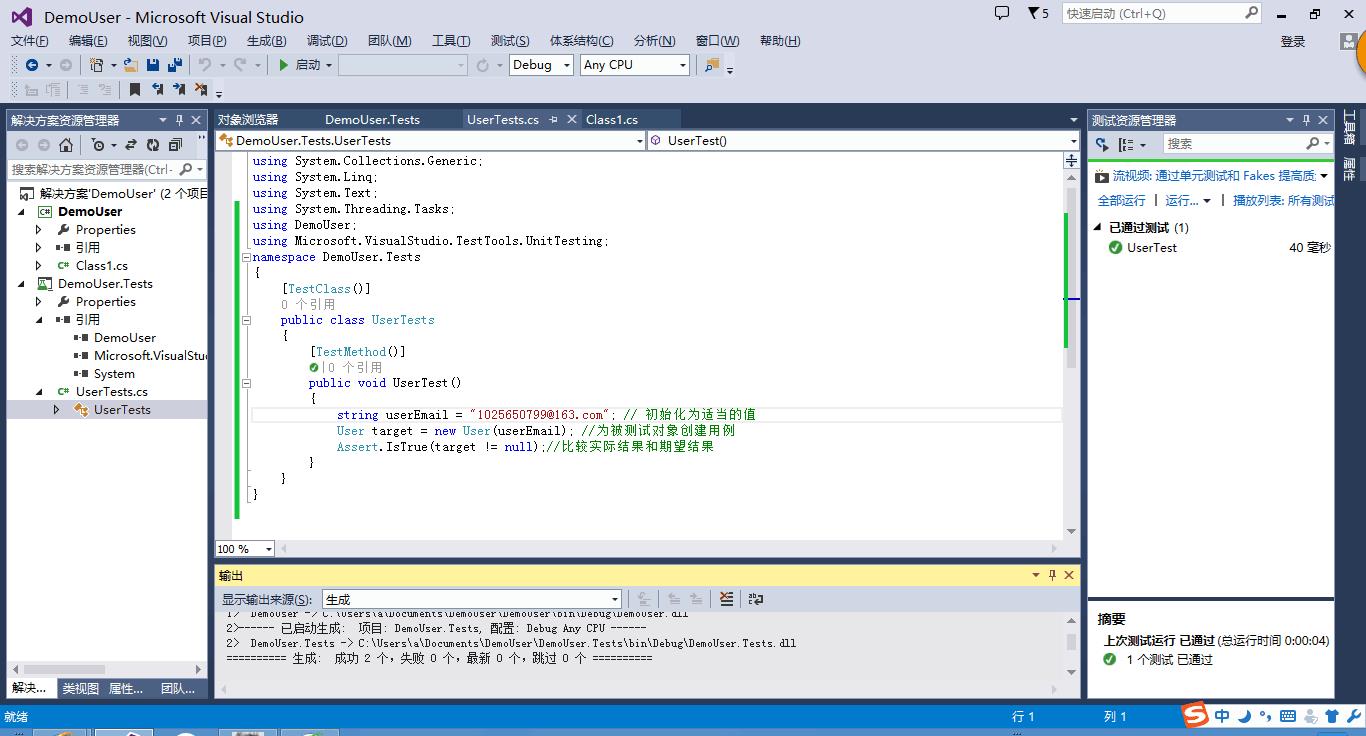Image resolution: width=1366 pixels, height=736 pixels.
Task: Go to previous bookmark icon
Action: 157,89
